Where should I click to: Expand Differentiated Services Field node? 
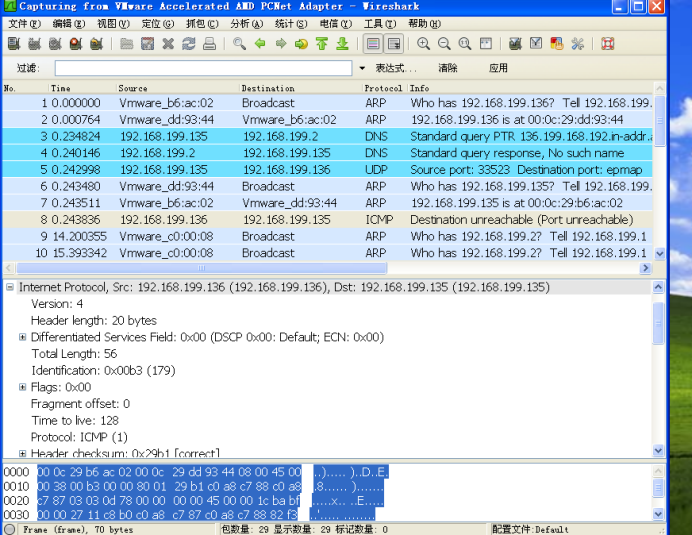click(x=22, y=337)
